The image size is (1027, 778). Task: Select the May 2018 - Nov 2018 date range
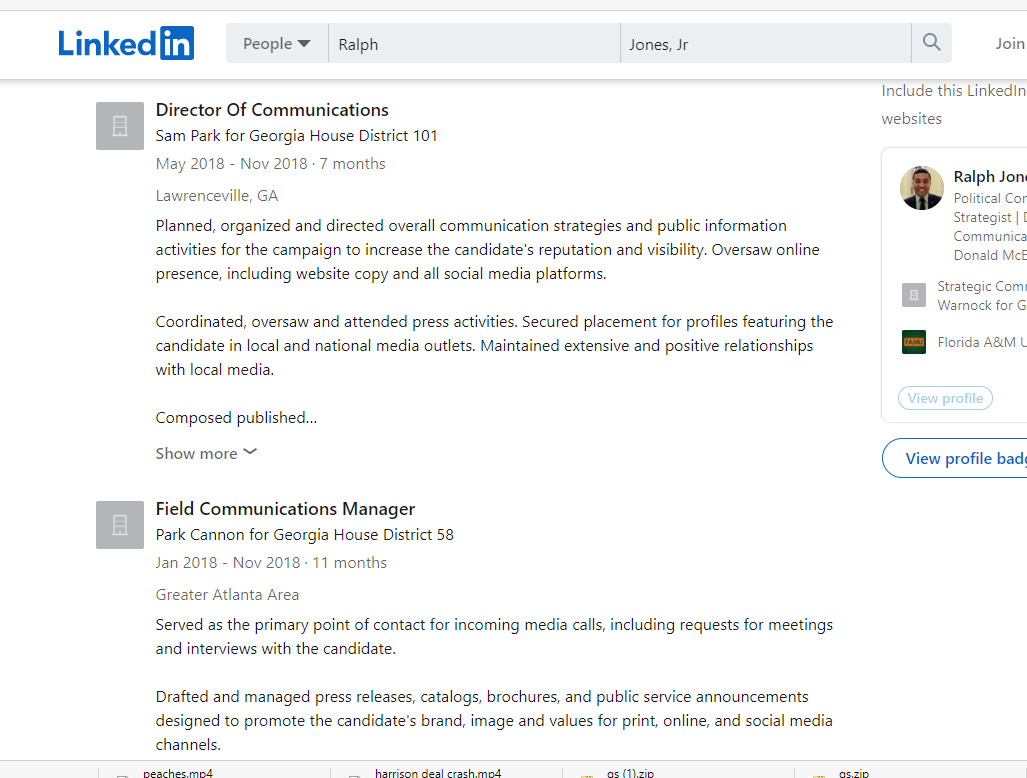point(232,164)
